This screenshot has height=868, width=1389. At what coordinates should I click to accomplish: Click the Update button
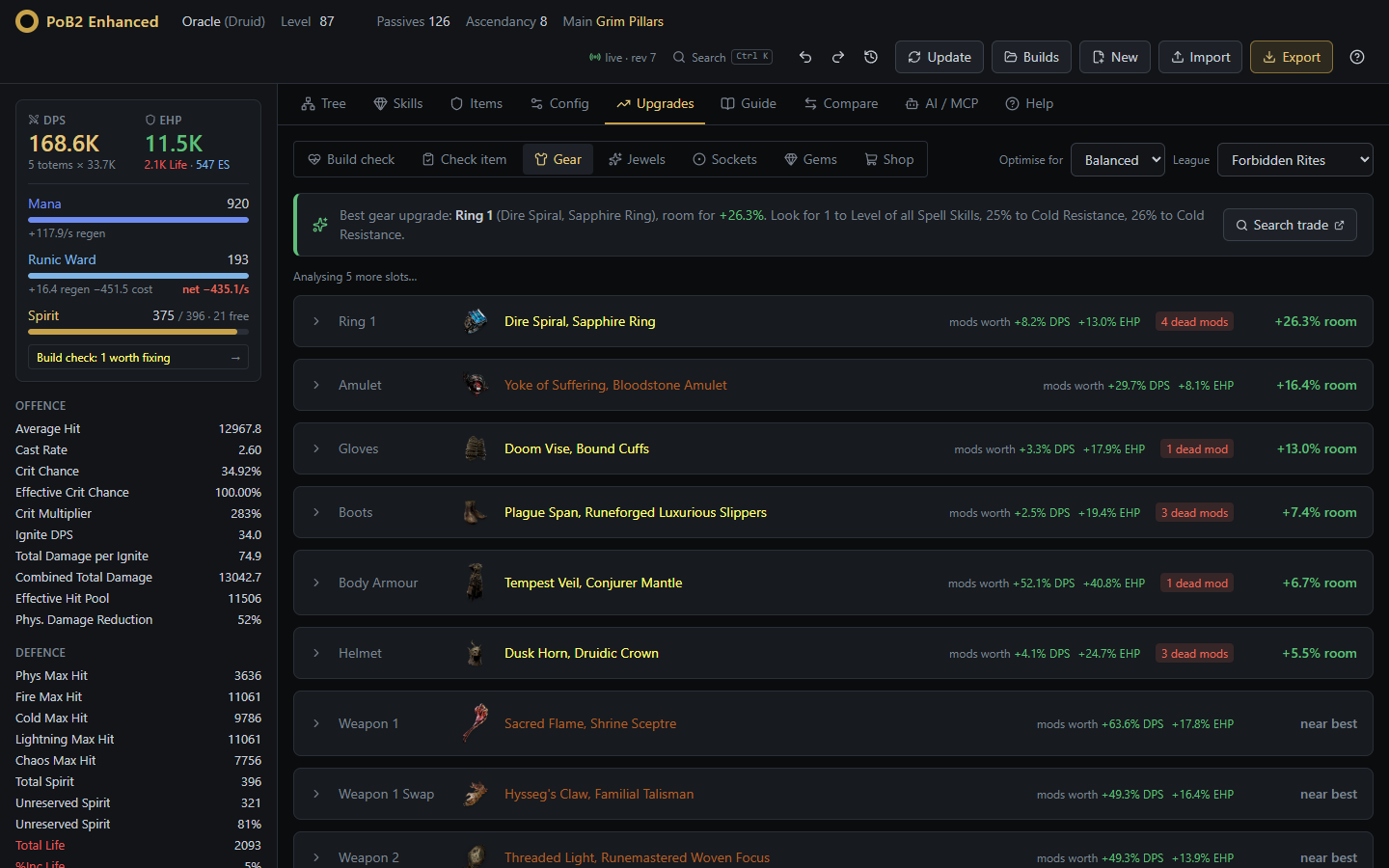pyautogui.click(x=940, y=57)
